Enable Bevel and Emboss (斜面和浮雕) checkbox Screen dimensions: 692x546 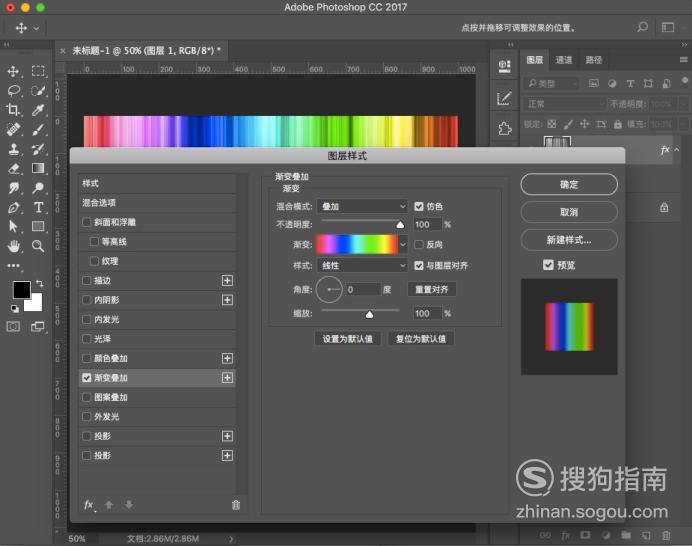(86, 222)
